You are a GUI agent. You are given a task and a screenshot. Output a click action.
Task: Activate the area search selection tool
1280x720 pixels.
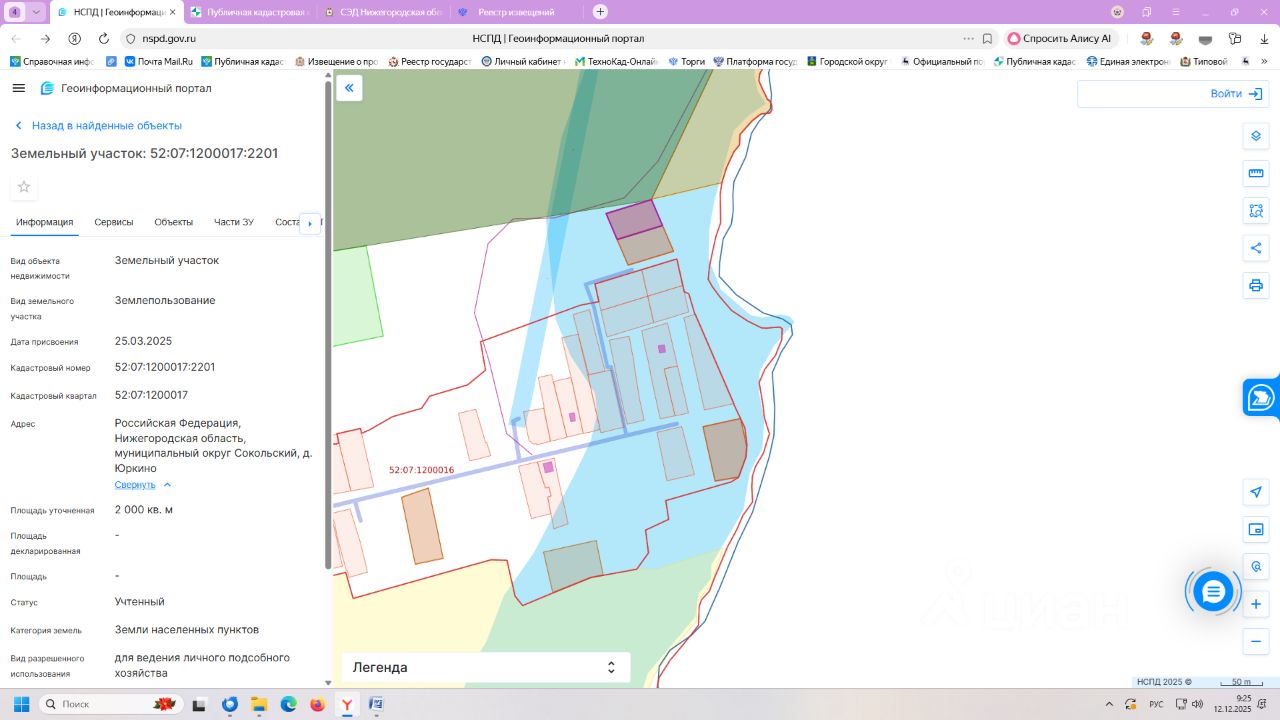point(1256,211)
